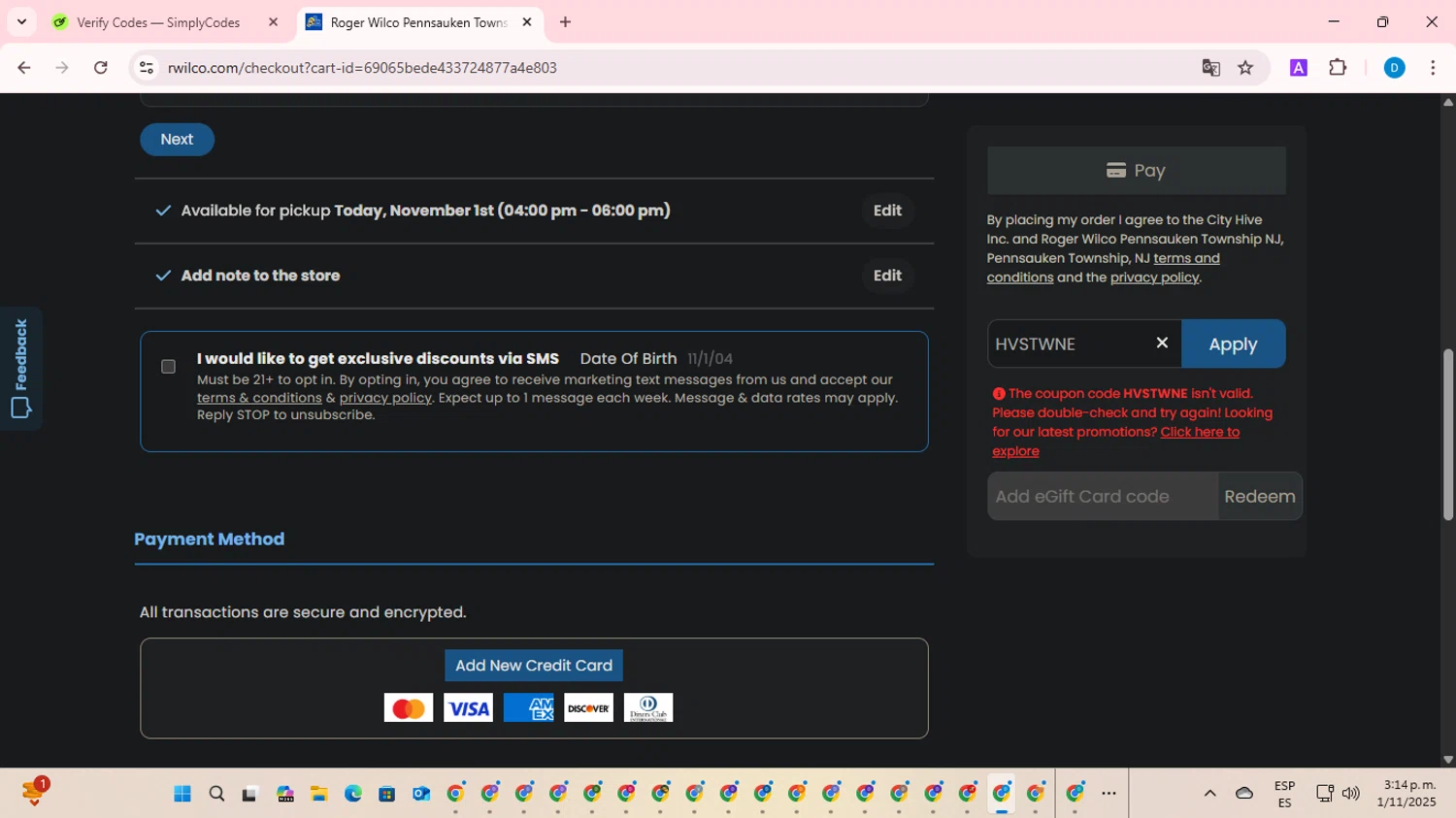Open terms and conditions under Pay
Screen dimensions: 1456x818
click(1104, 268)
